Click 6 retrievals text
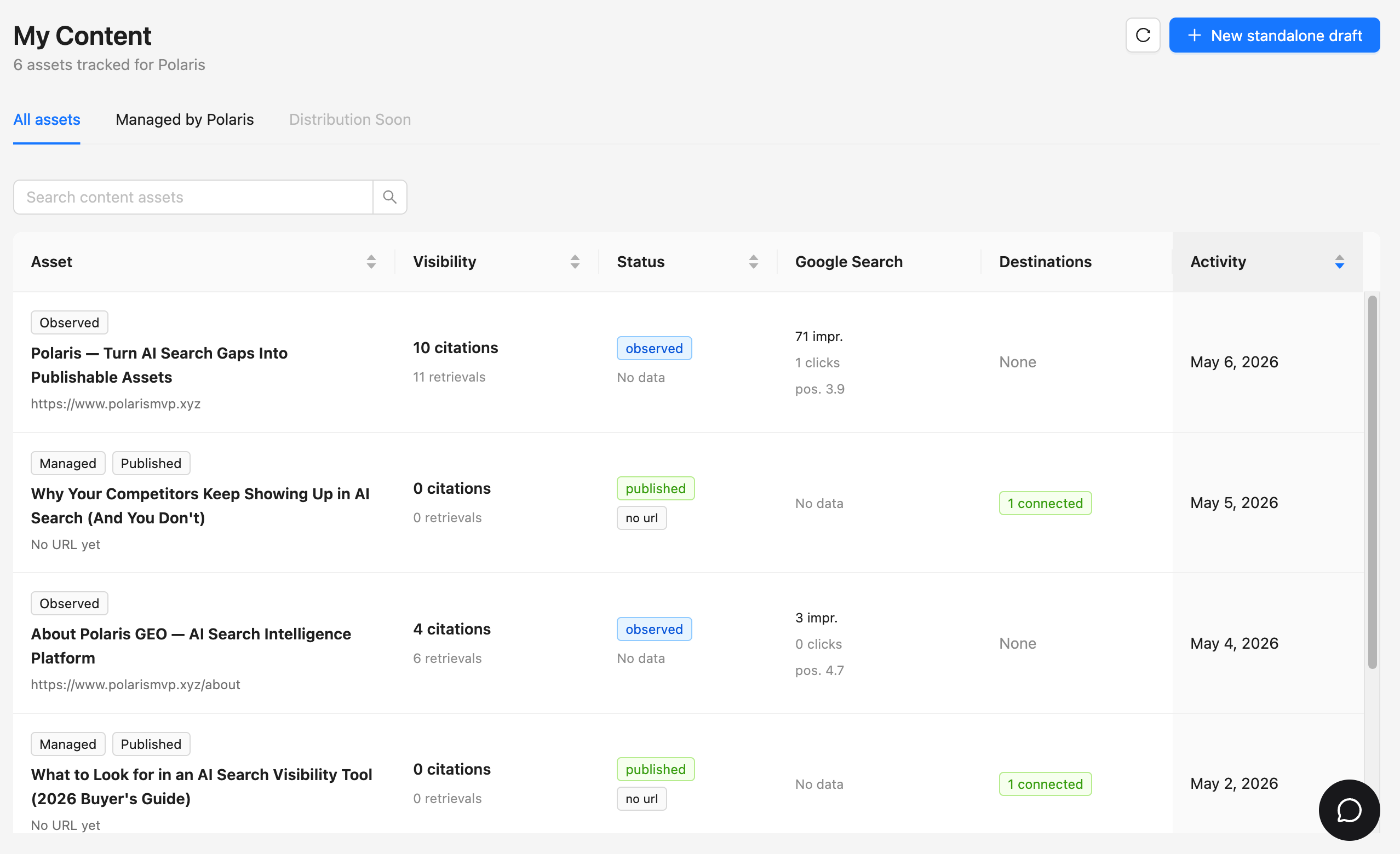Screen dimensions: 1400x854 coord(447,658)
